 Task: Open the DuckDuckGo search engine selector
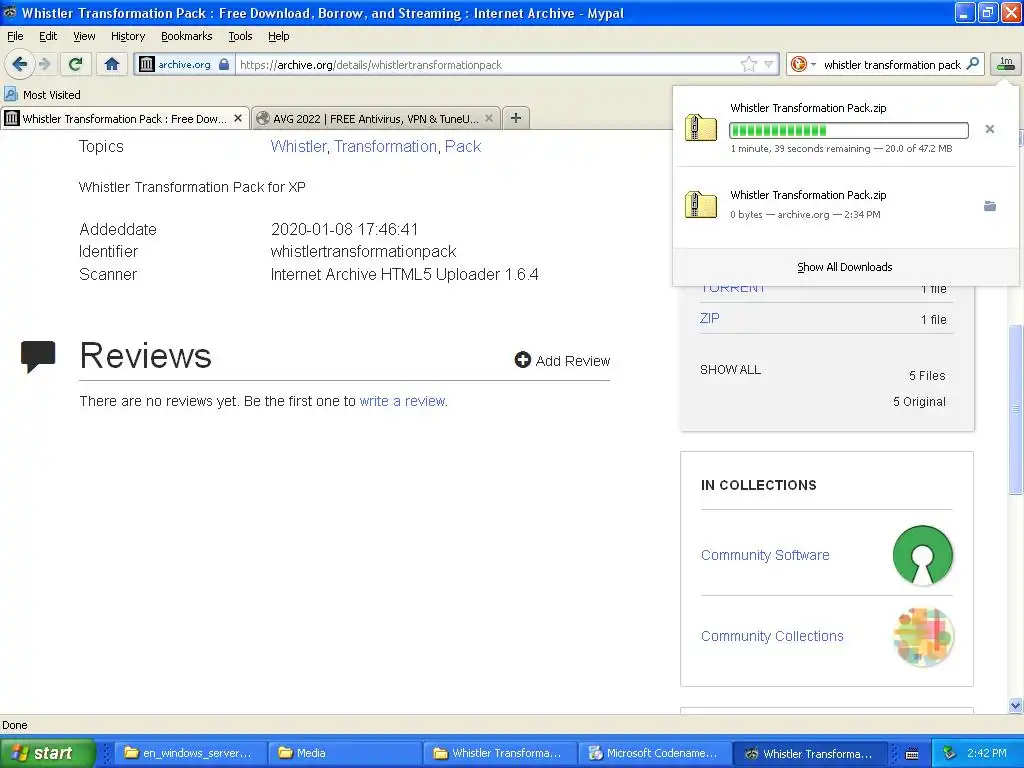(x=803, y=64)
